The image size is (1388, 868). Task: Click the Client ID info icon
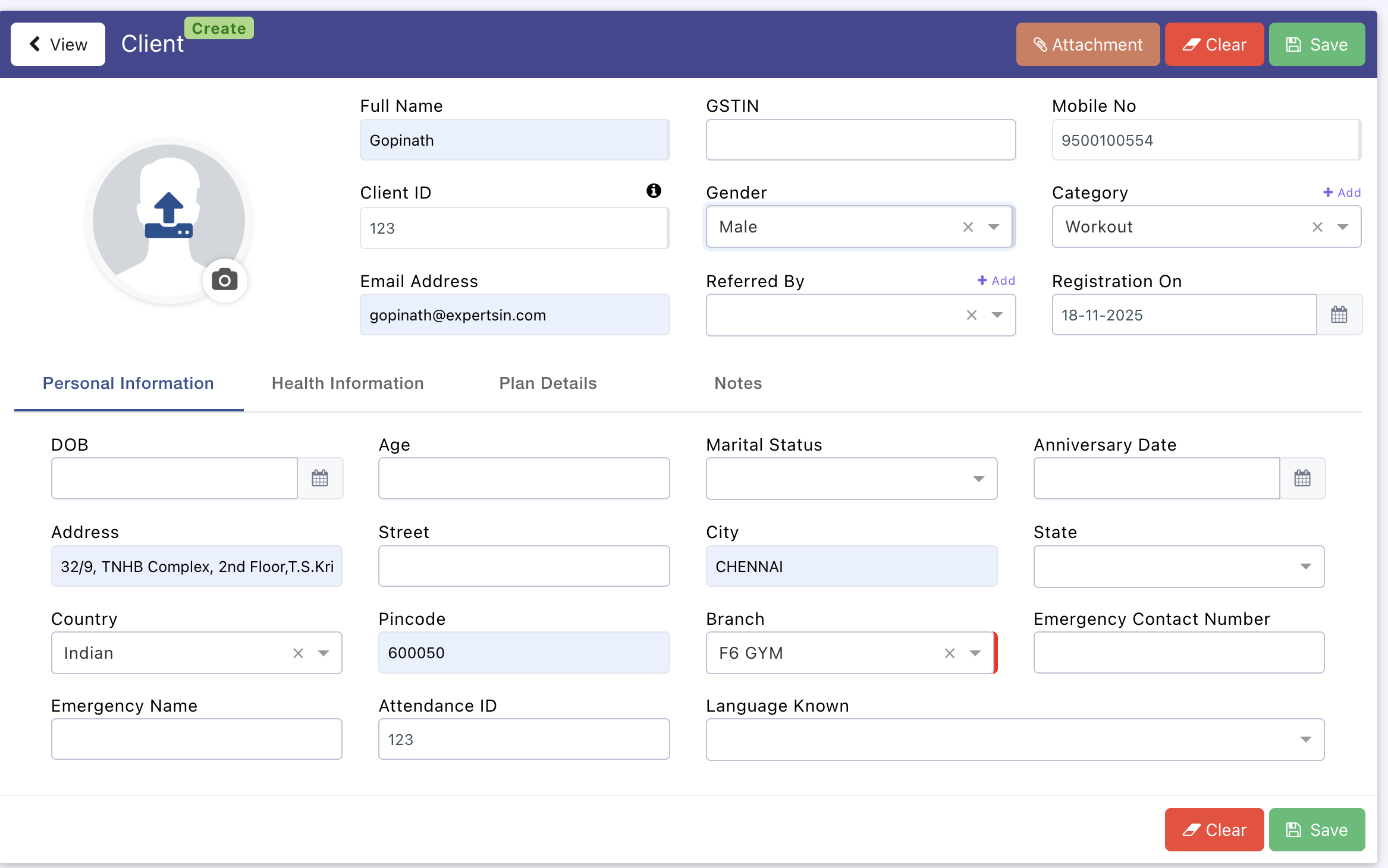(654, 191)
